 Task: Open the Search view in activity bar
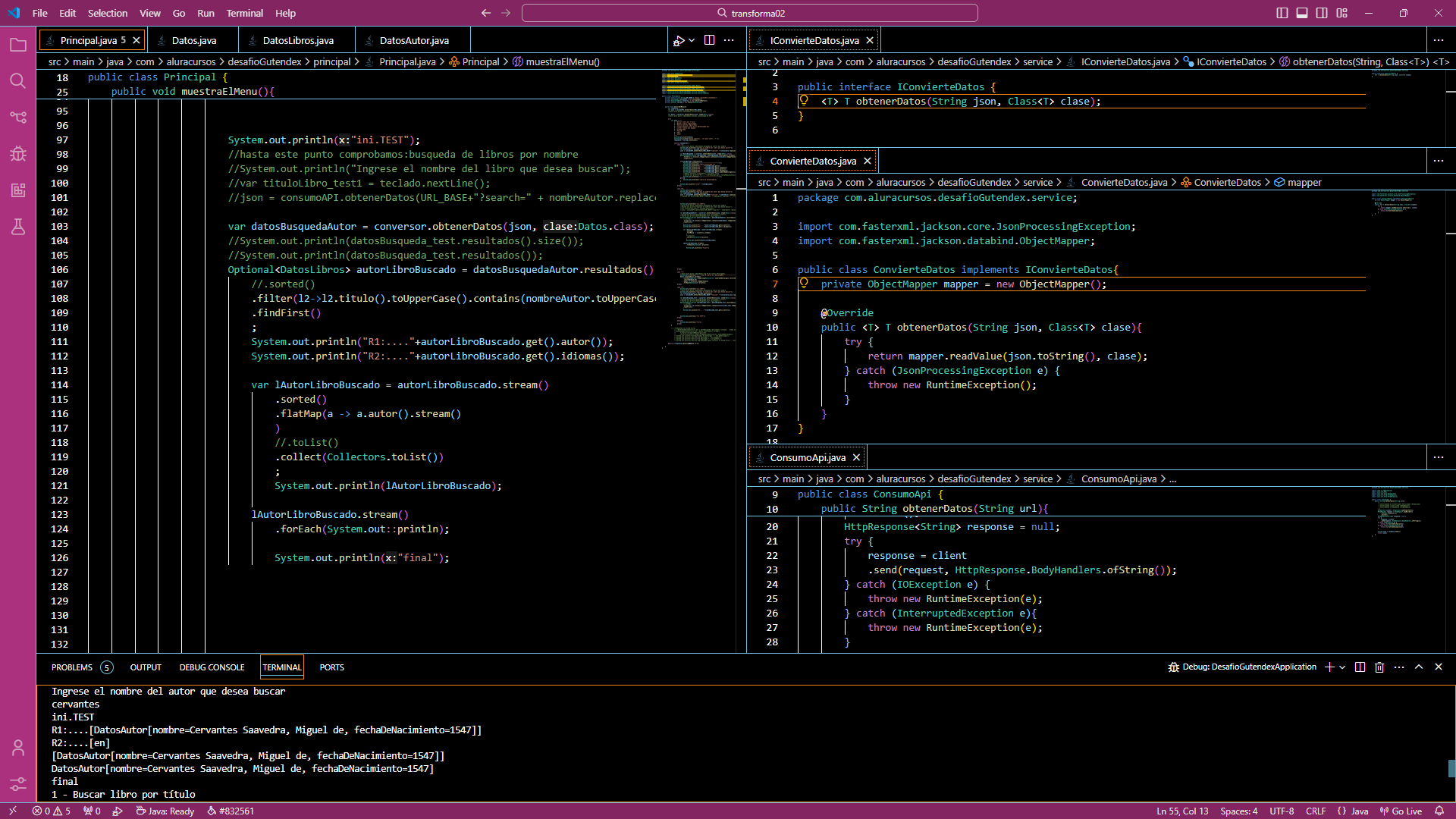click(18, 81)
